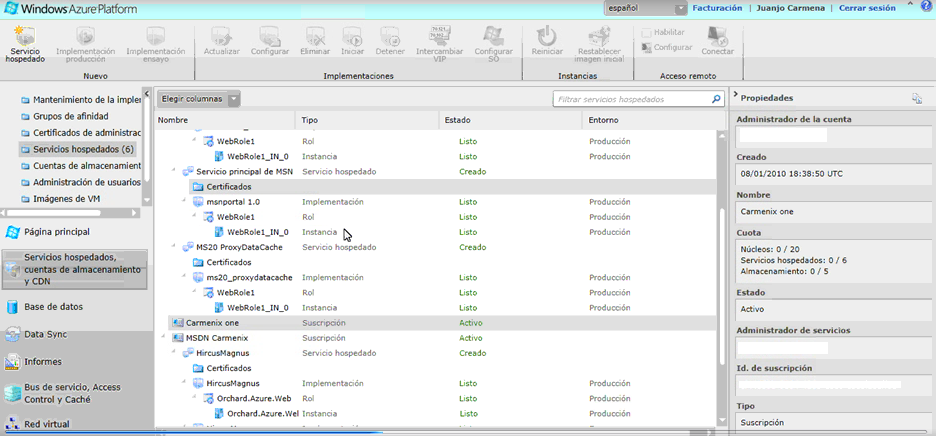Click the Creado date value field
Screen dimensions: 936x436
click(x=833, y=174)
